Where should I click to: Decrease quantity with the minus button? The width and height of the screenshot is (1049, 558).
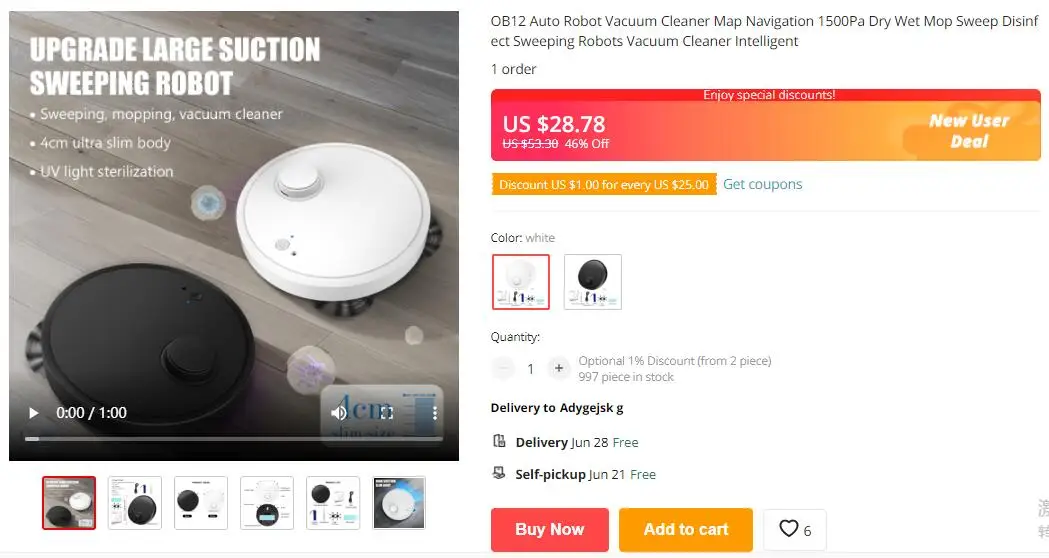503,368
